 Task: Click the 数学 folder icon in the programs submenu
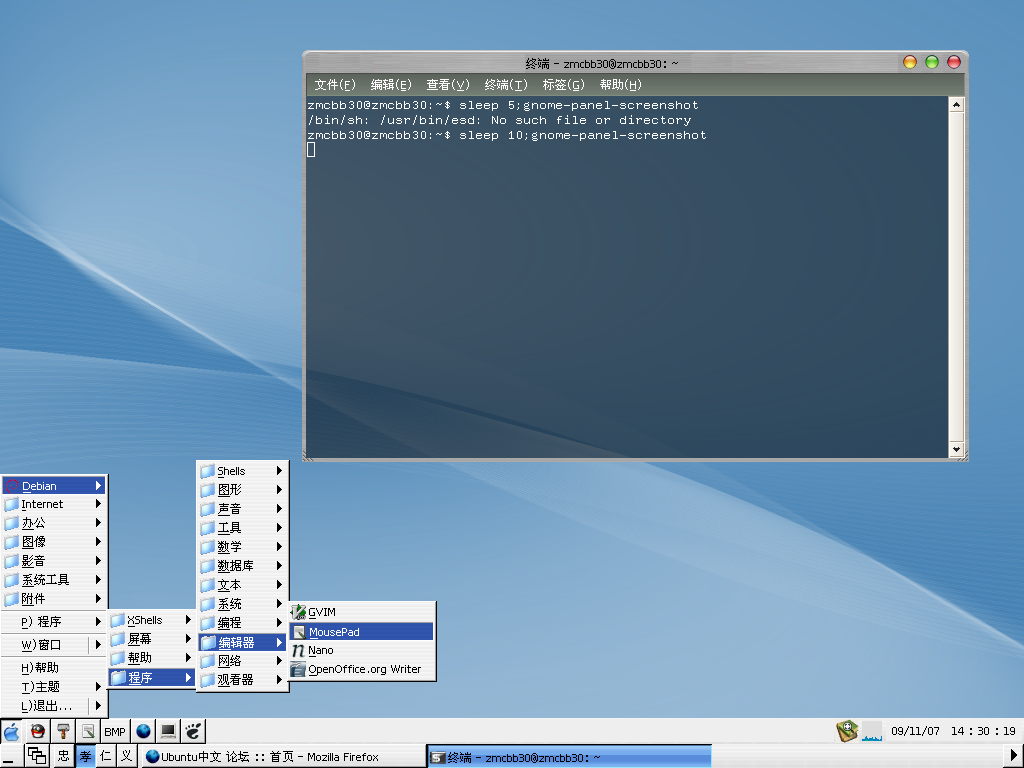coord(208,547)
